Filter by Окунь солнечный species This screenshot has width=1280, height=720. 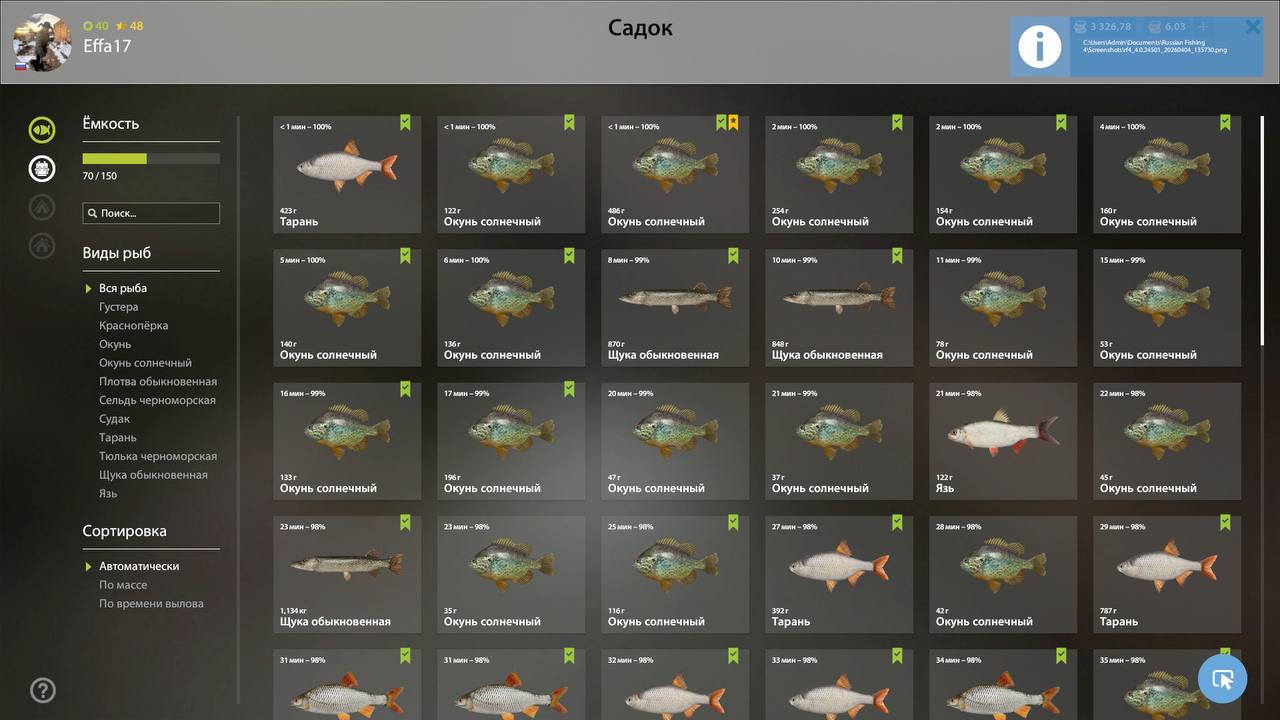coord(145,363)
